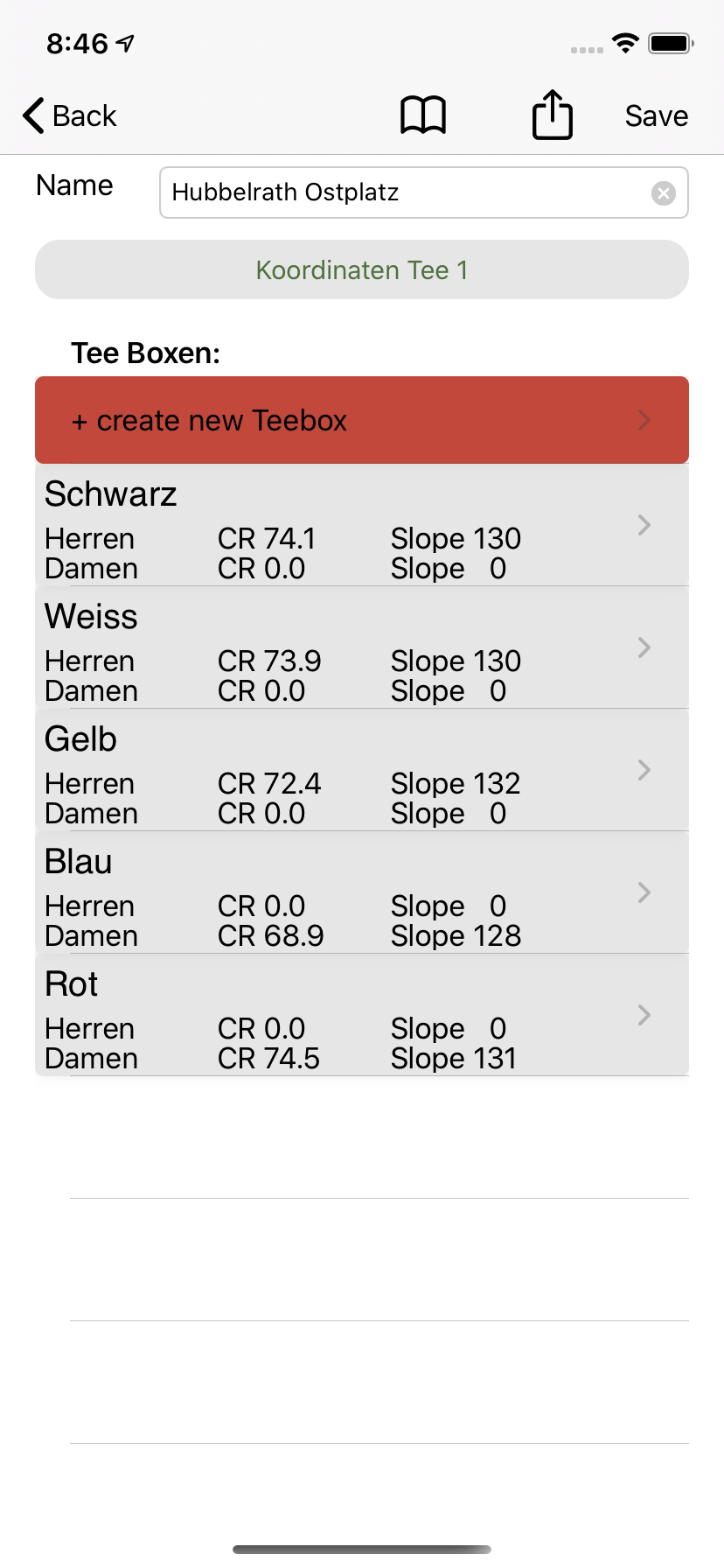Image resolution: width=724 pixels, height=1568 pixels.
Task: Expand the Weiss tee box chevron
Action: (644, 647)
